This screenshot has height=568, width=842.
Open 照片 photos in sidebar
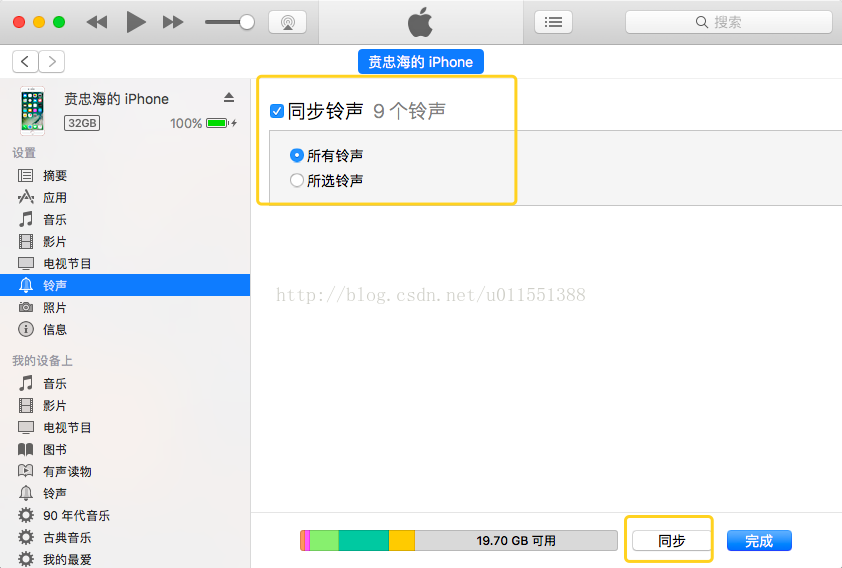point(125,308)
